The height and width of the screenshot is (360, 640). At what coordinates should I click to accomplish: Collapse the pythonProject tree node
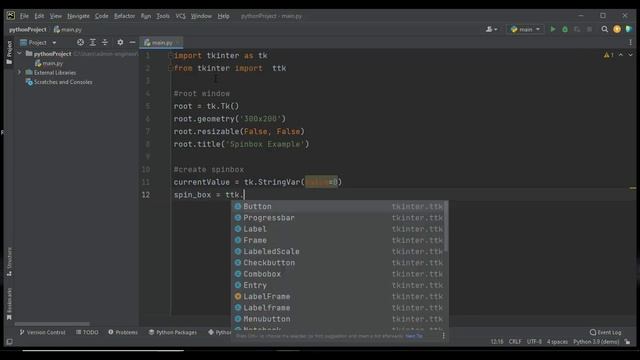[19, 53]
